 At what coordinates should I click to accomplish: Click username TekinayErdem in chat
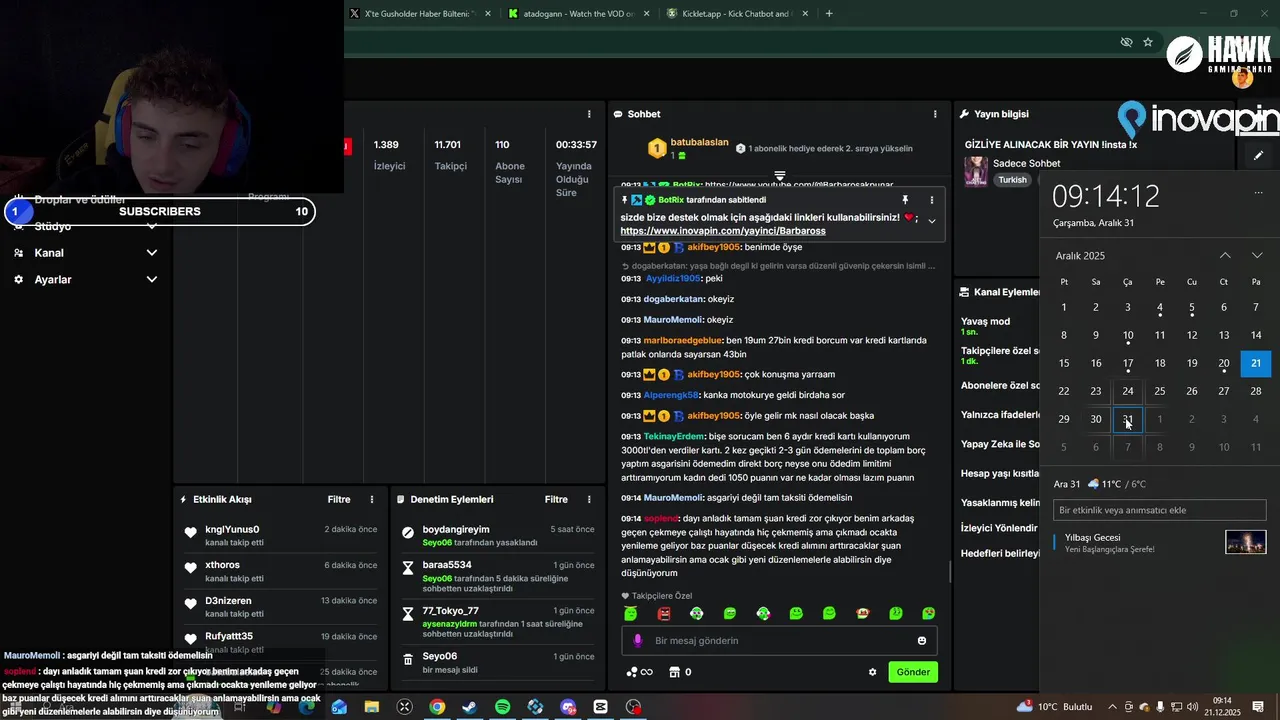click(x=674, y=437)
